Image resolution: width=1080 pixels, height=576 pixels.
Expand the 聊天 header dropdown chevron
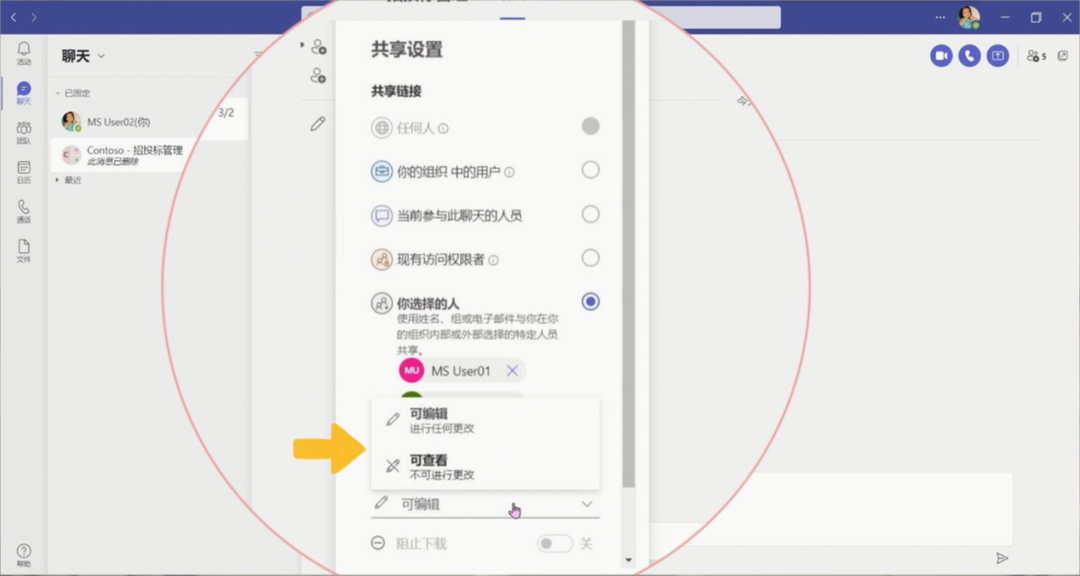[101, 56]
